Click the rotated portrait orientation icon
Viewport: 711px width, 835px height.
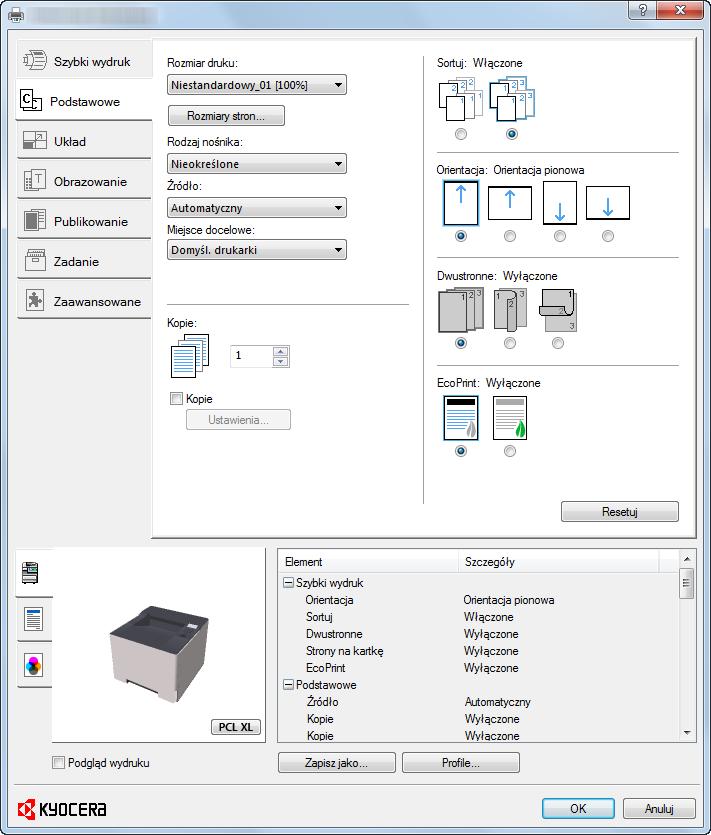pos(560,203)
